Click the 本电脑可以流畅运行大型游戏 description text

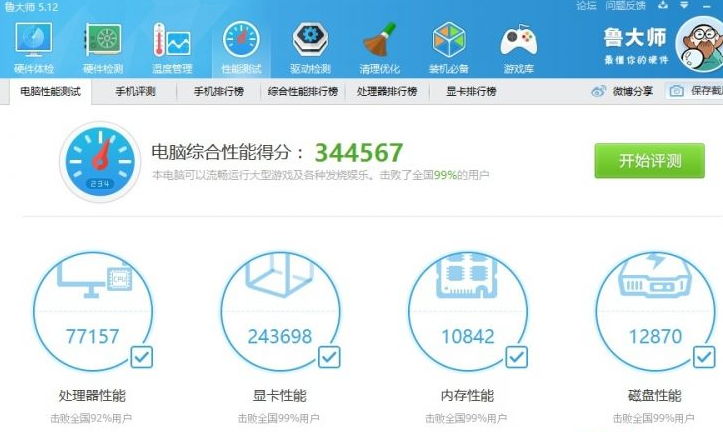point(320,175)
